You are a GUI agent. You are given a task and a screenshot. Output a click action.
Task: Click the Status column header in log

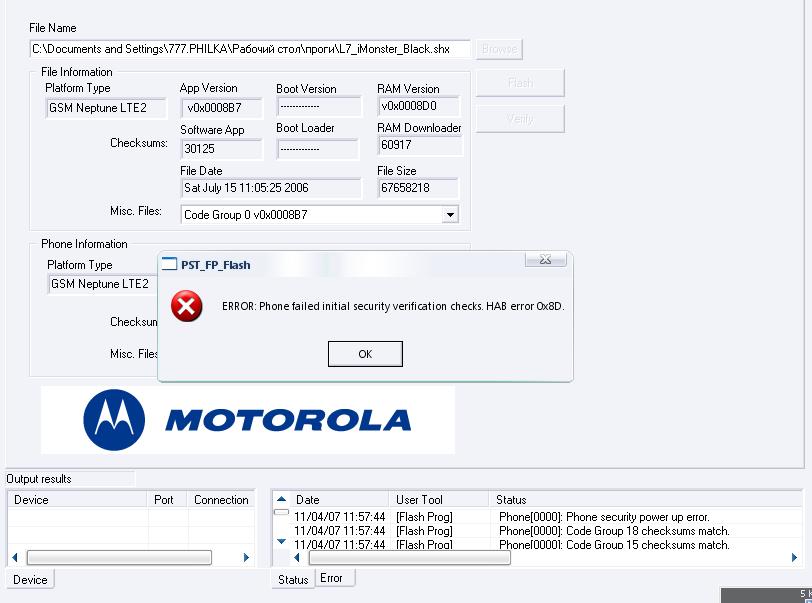click(x=646, y=499)
